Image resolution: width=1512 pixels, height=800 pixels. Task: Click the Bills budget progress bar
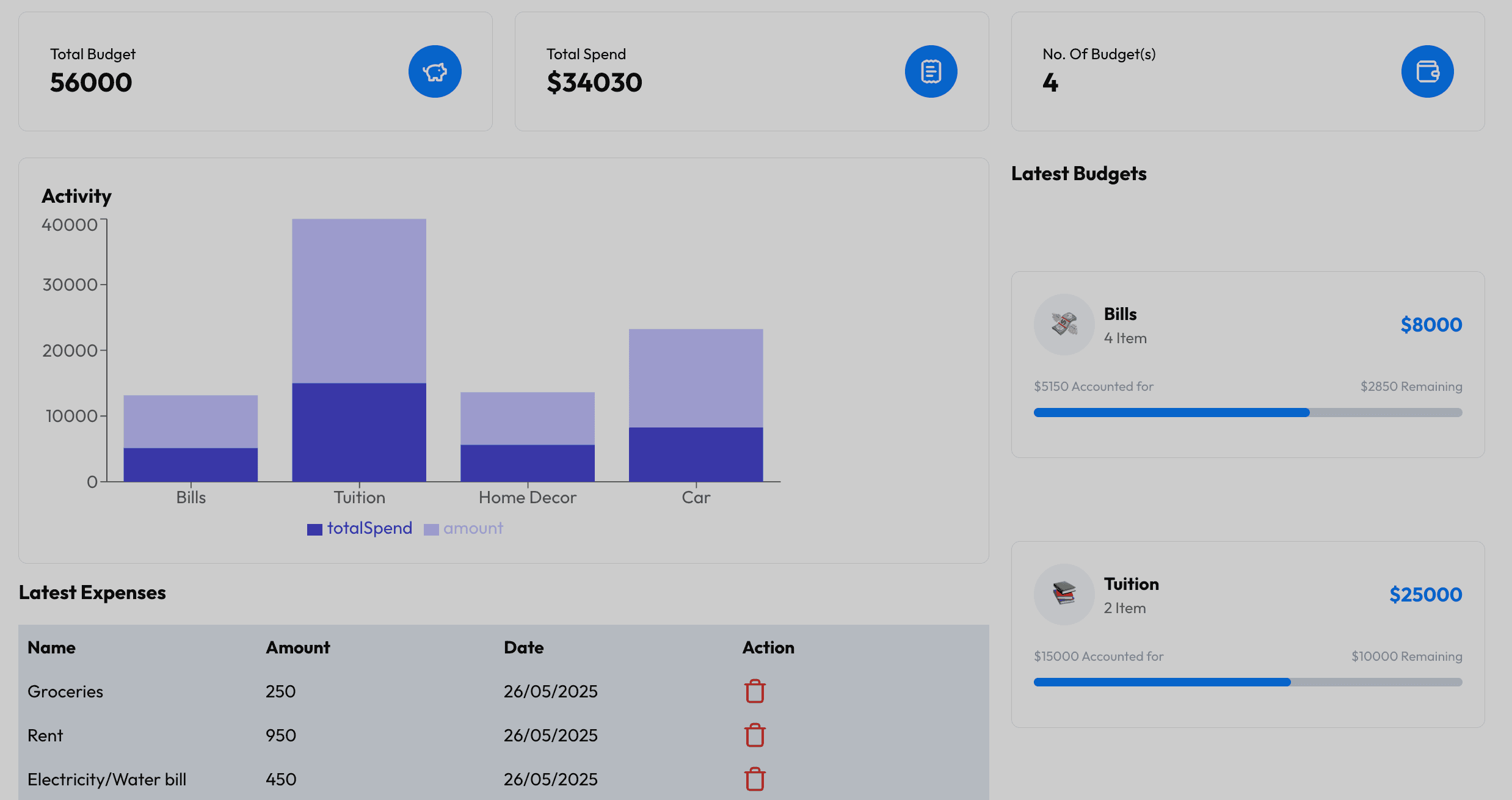click(1248, 413)
